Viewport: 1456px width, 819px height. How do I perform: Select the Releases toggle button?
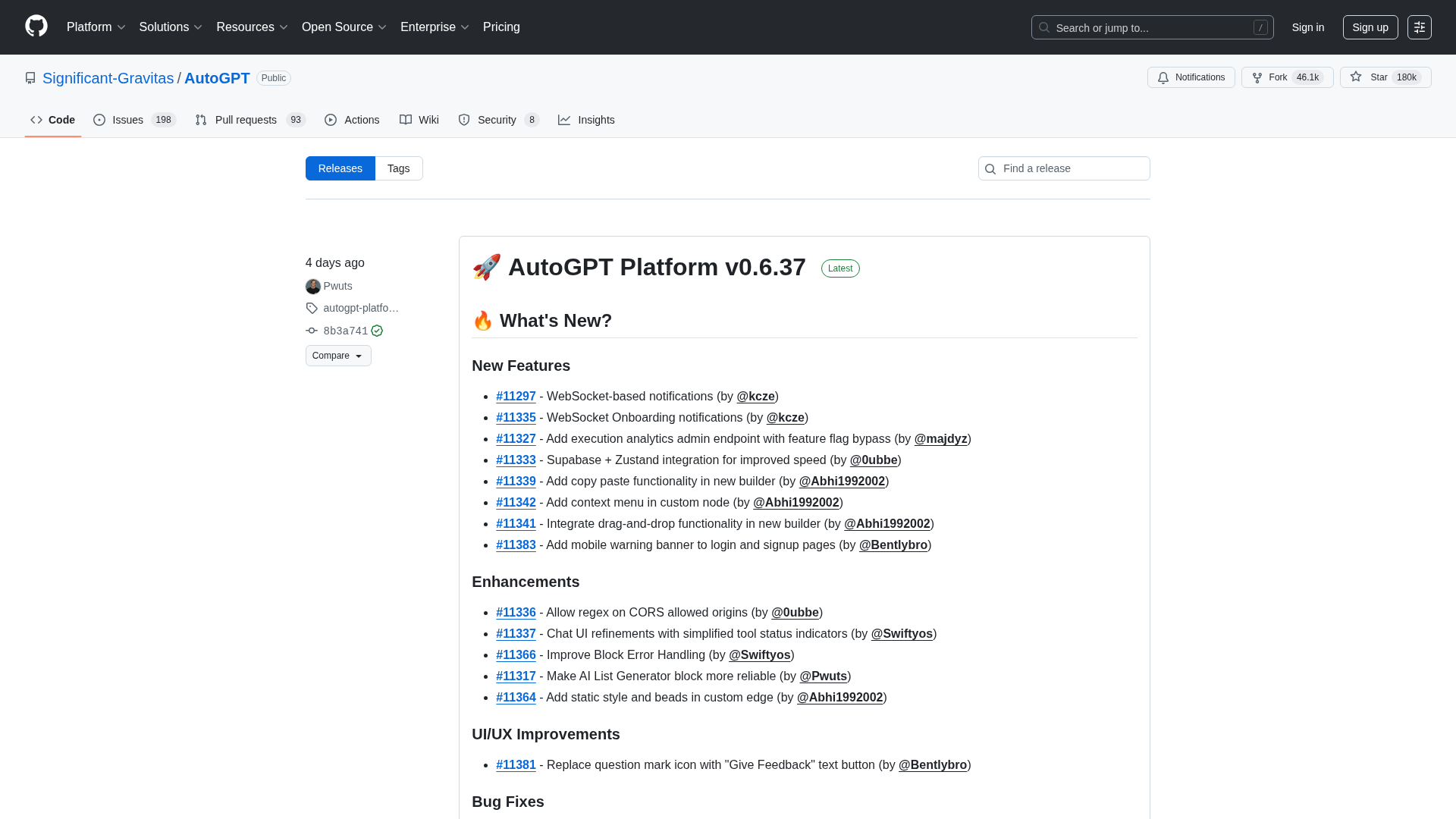[x=340, y=168]
